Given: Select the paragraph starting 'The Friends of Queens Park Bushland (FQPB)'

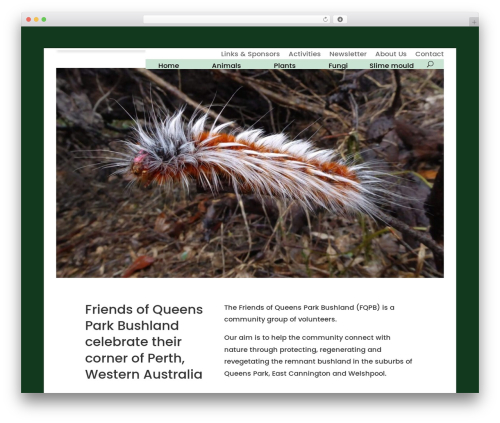Looking at the screenshot, I should click(309, 313).
